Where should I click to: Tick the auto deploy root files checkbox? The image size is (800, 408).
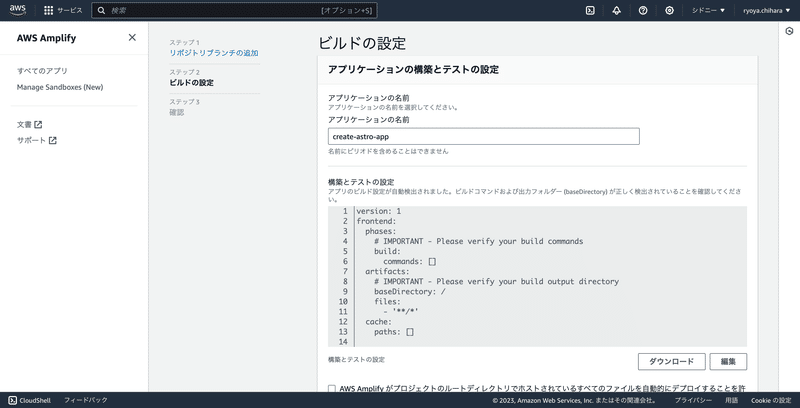click(x=332, y=388)
